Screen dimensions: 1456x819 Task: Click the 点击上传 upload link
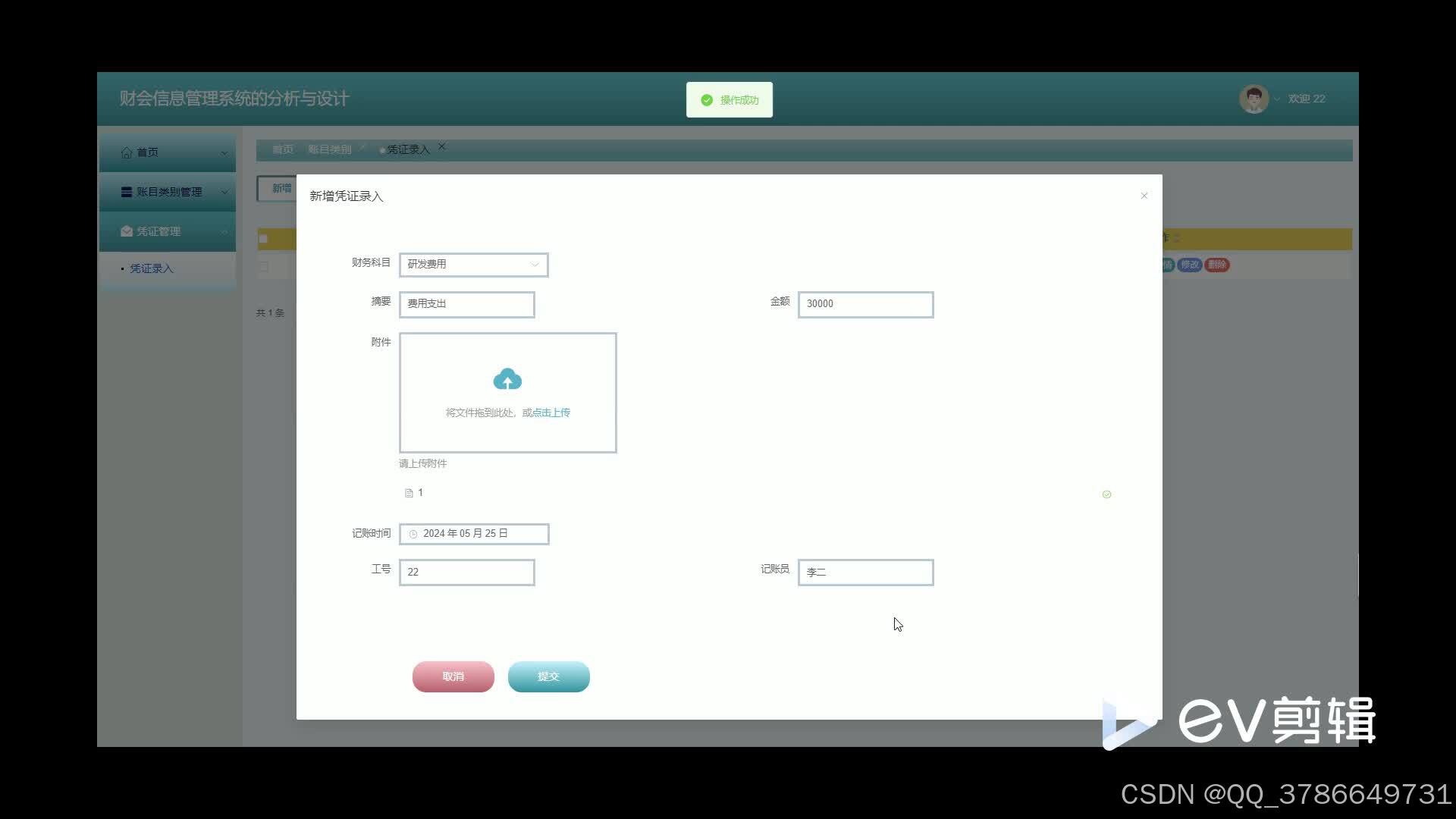pos(551,413)
